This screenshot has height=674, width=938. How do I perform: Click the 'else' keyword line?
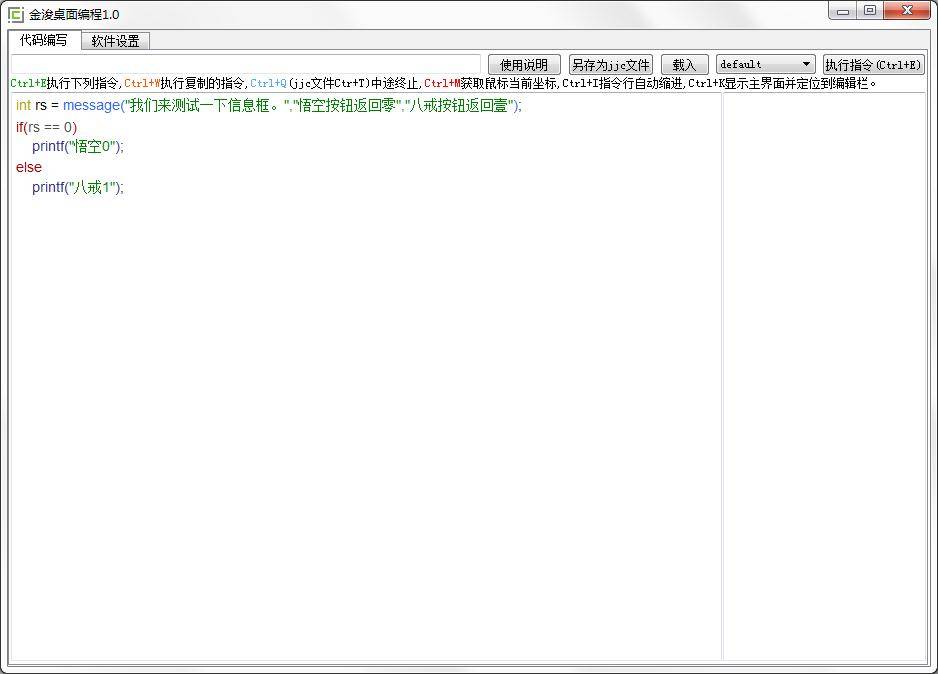[29, 167]
